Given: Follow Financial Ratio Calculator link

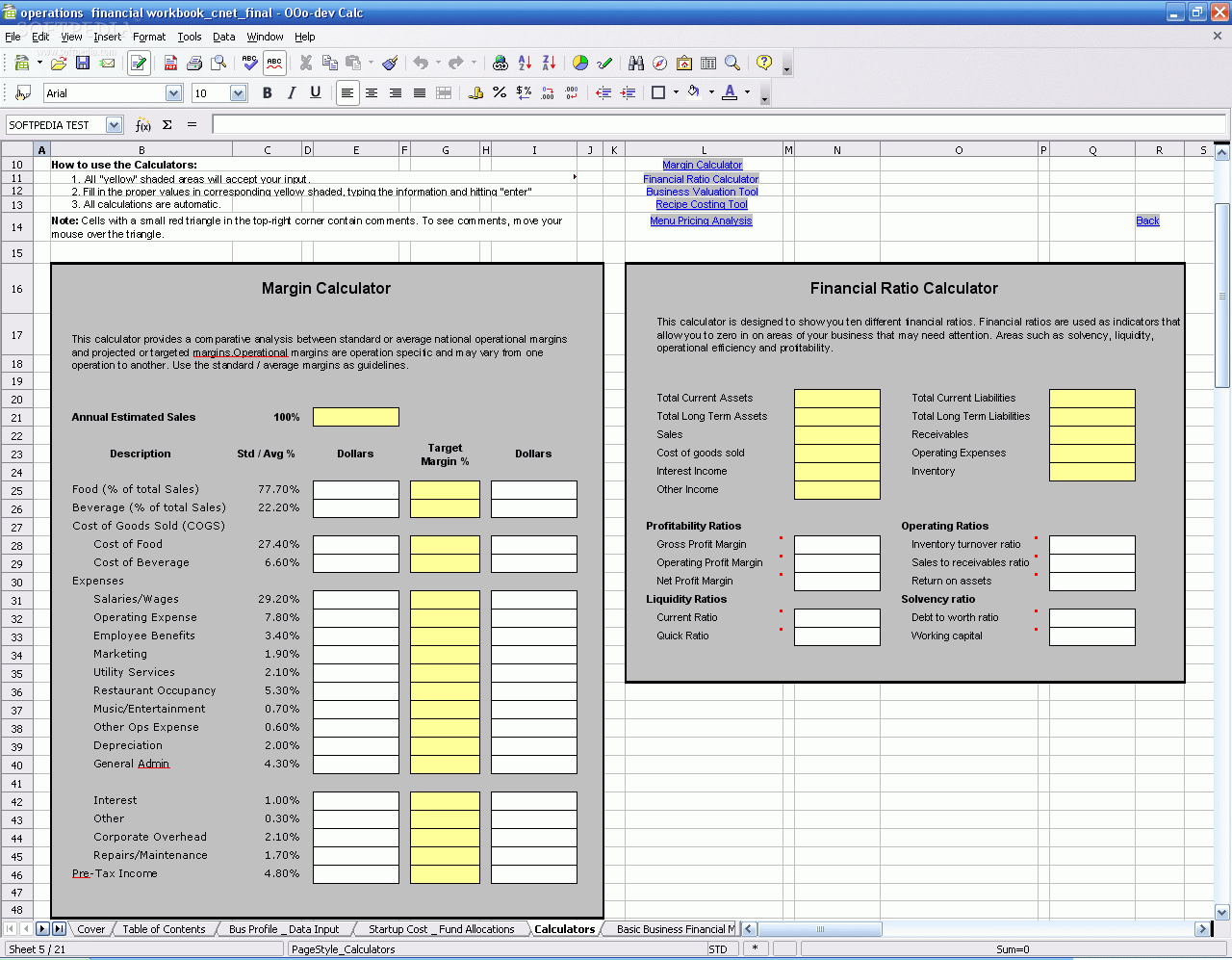Looking at the screenshot, I should click(701, 179).
